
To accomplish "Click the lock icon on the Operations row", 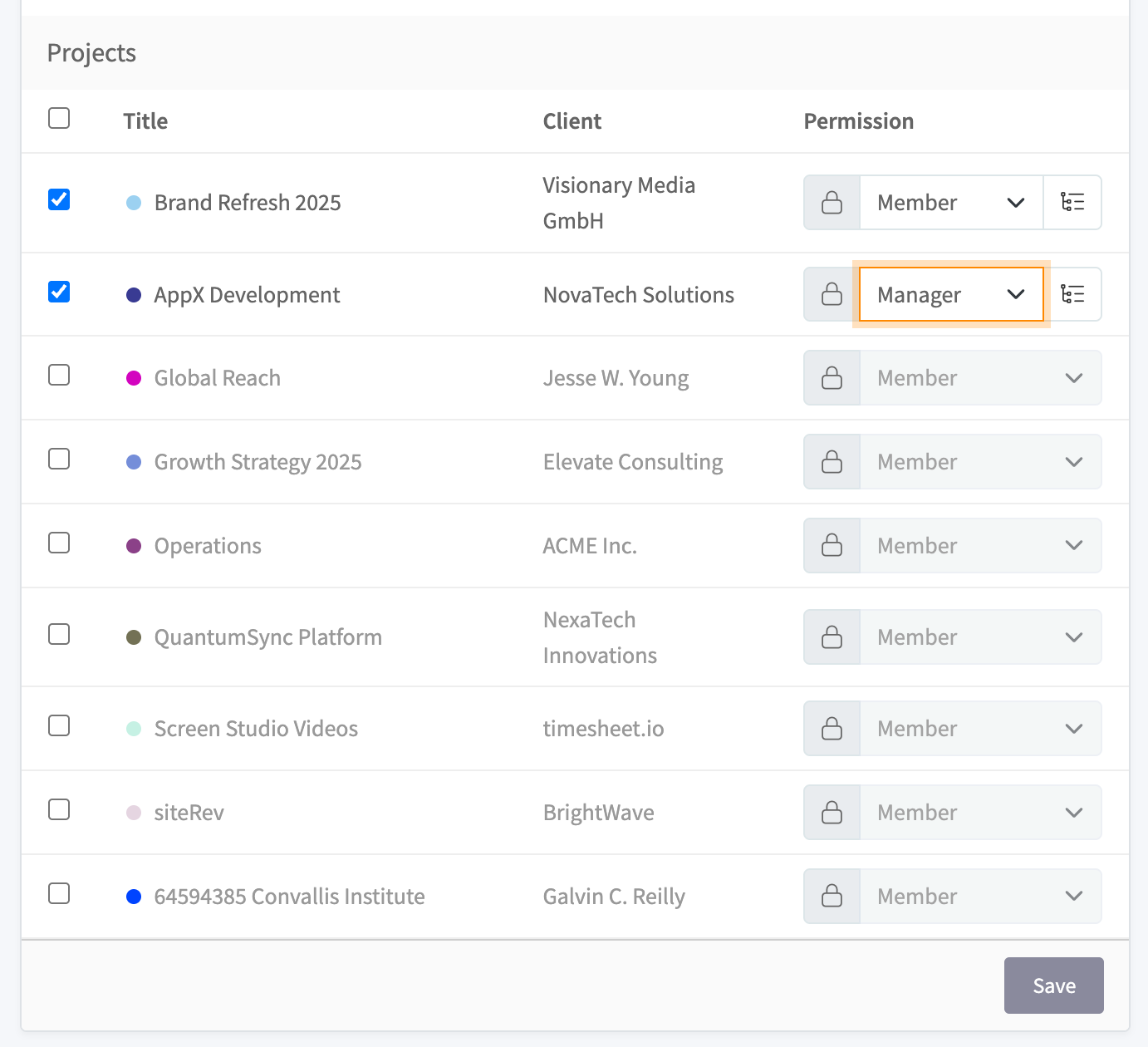I will [831, 545].
